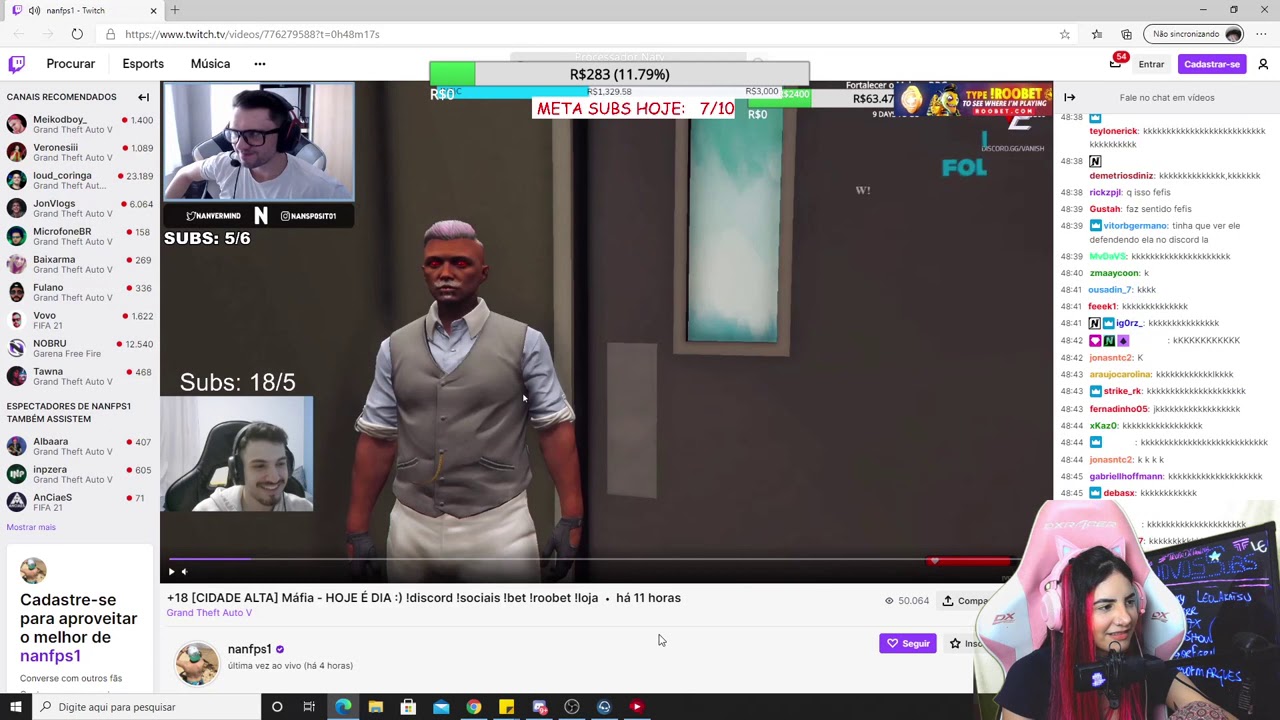This screenshot has height=720, width=1280.
Task: Click gabriellhoffmann username in chat
Action: pos(1126,477)
